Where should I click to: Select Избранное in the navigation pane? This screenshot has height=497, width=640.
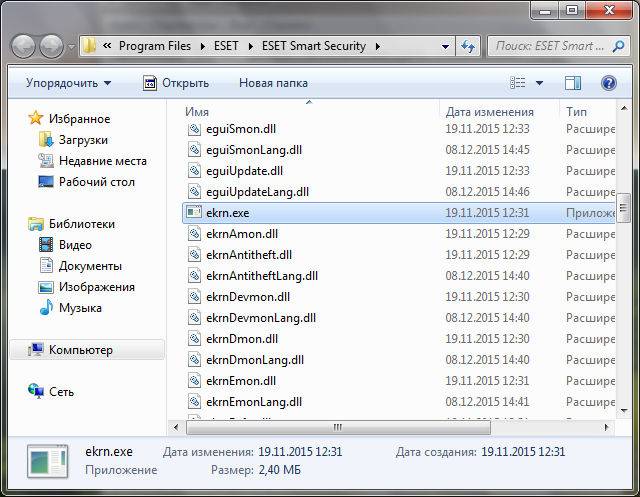click(x=69, y=118)
